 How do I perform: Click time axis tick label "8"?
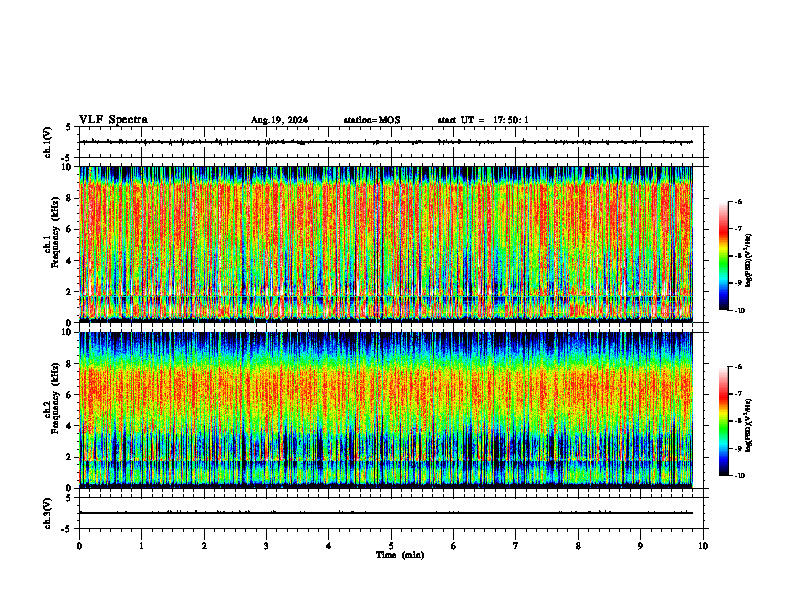click(578, 546)
